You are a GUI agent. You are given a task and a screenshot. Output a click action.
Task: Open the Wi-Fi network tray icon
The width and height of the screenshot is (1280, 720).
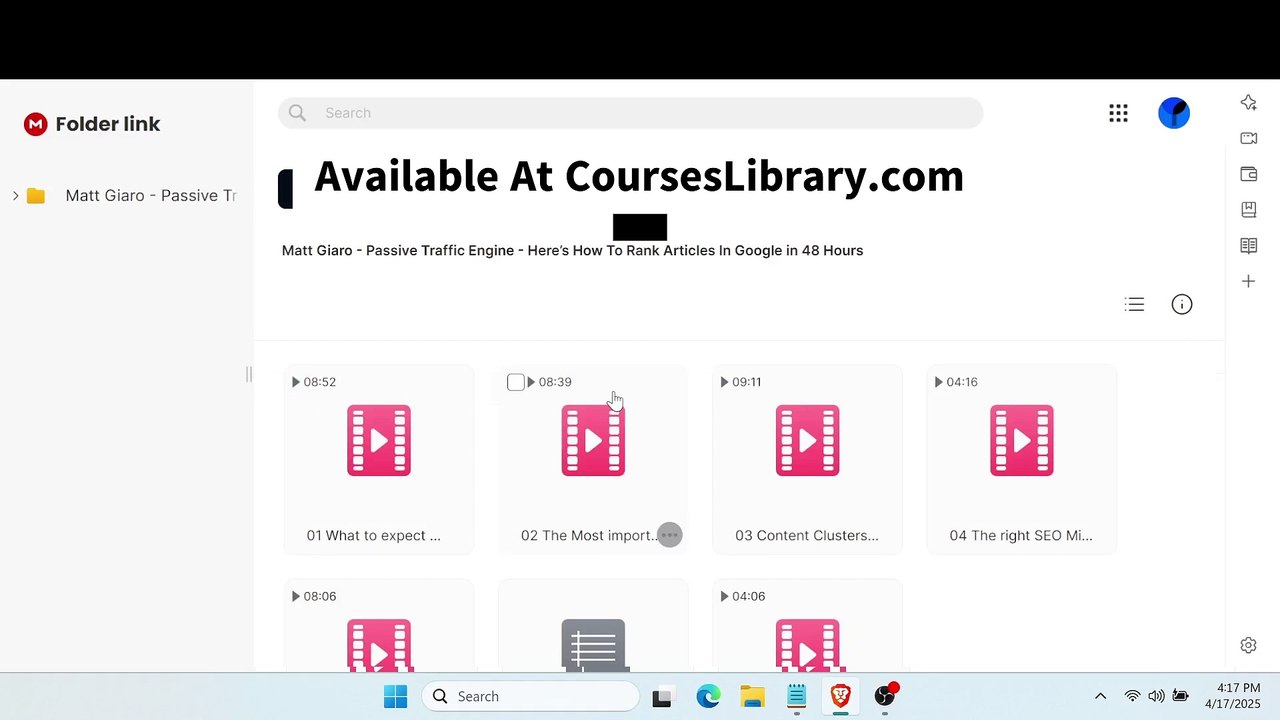tap(1132, 696)
